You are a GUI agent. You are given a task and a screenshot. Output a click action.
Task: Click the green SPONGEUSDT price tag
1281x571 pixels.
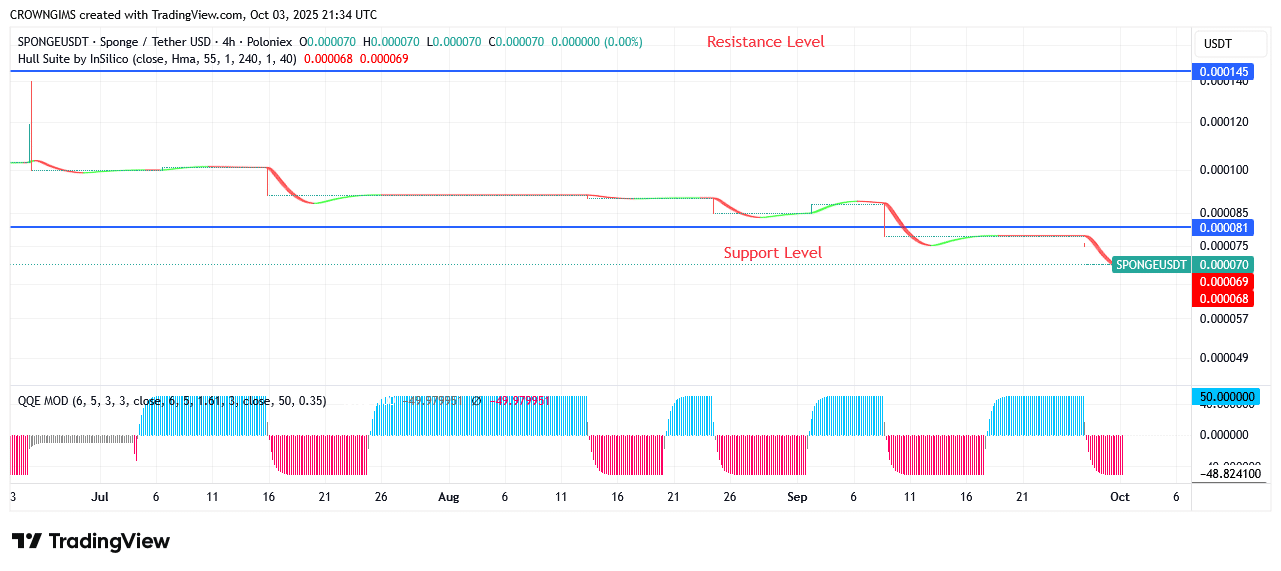coord(1151,265)
